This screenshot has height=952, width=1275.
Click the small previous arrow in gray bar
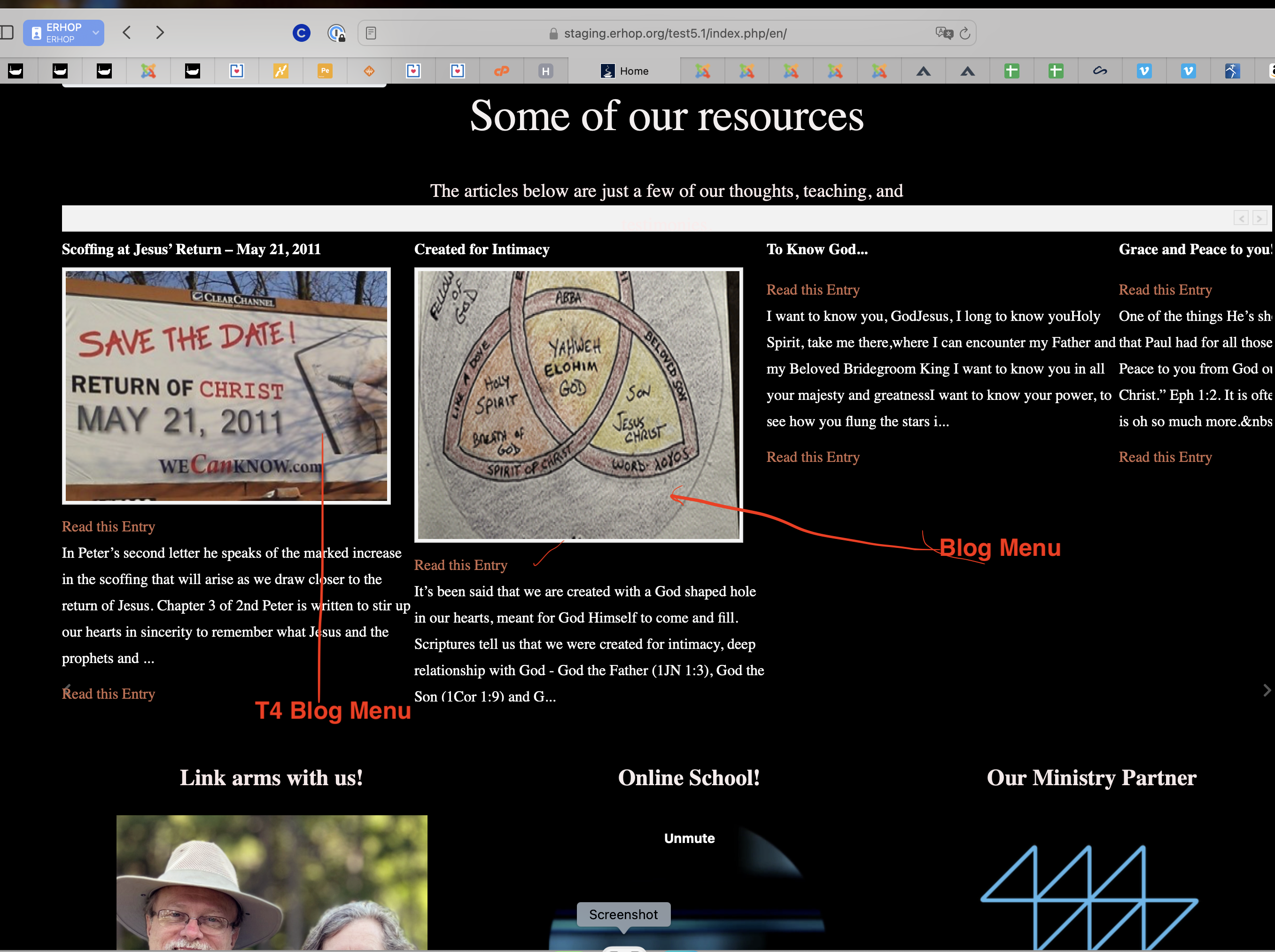pos(1241,218)
